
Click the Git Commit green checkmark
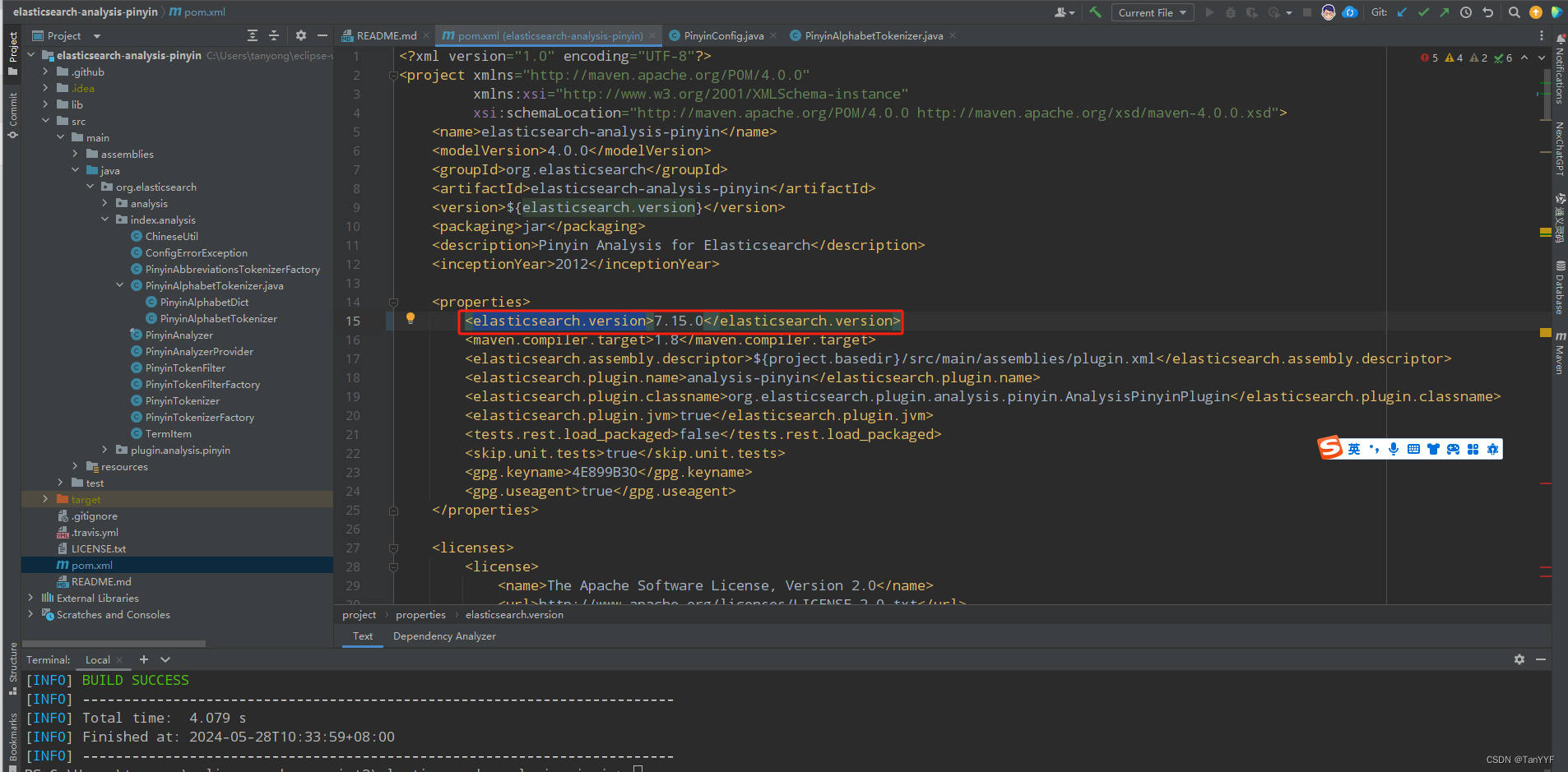tap(1423, 12)
